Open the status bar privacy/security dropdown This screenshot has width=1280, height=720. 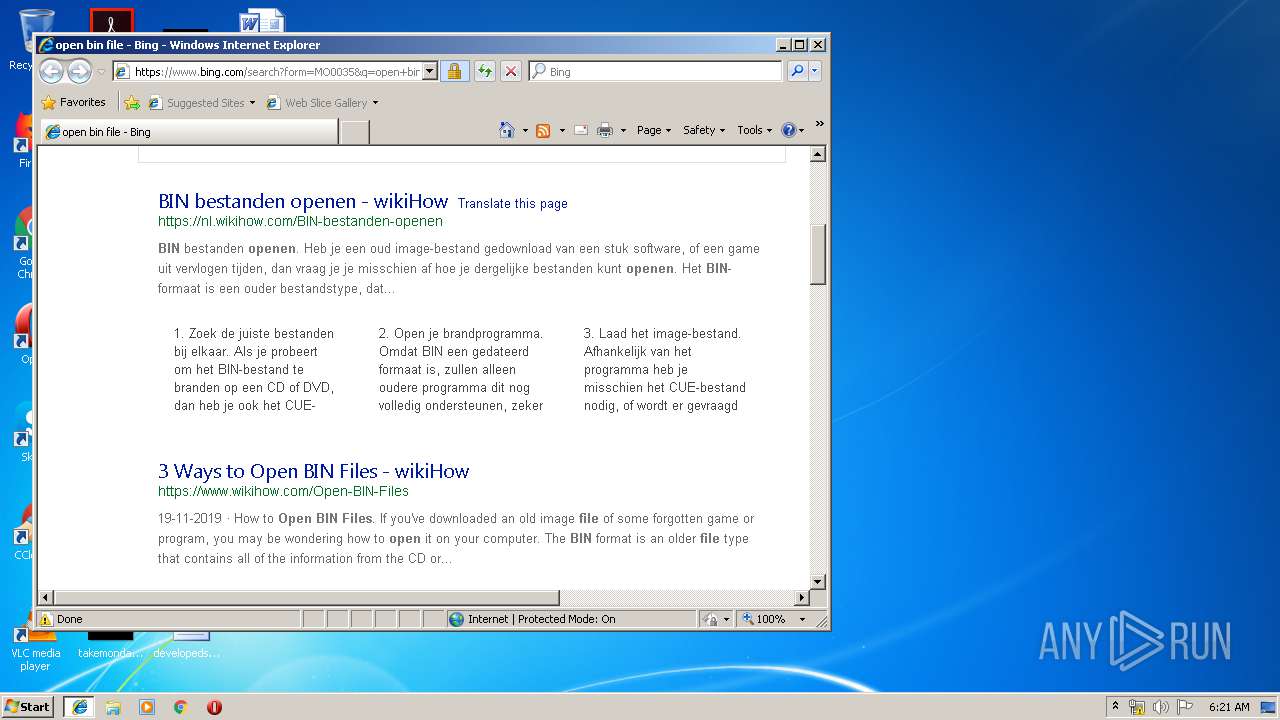pyautogui.click(x=716, y=619)
